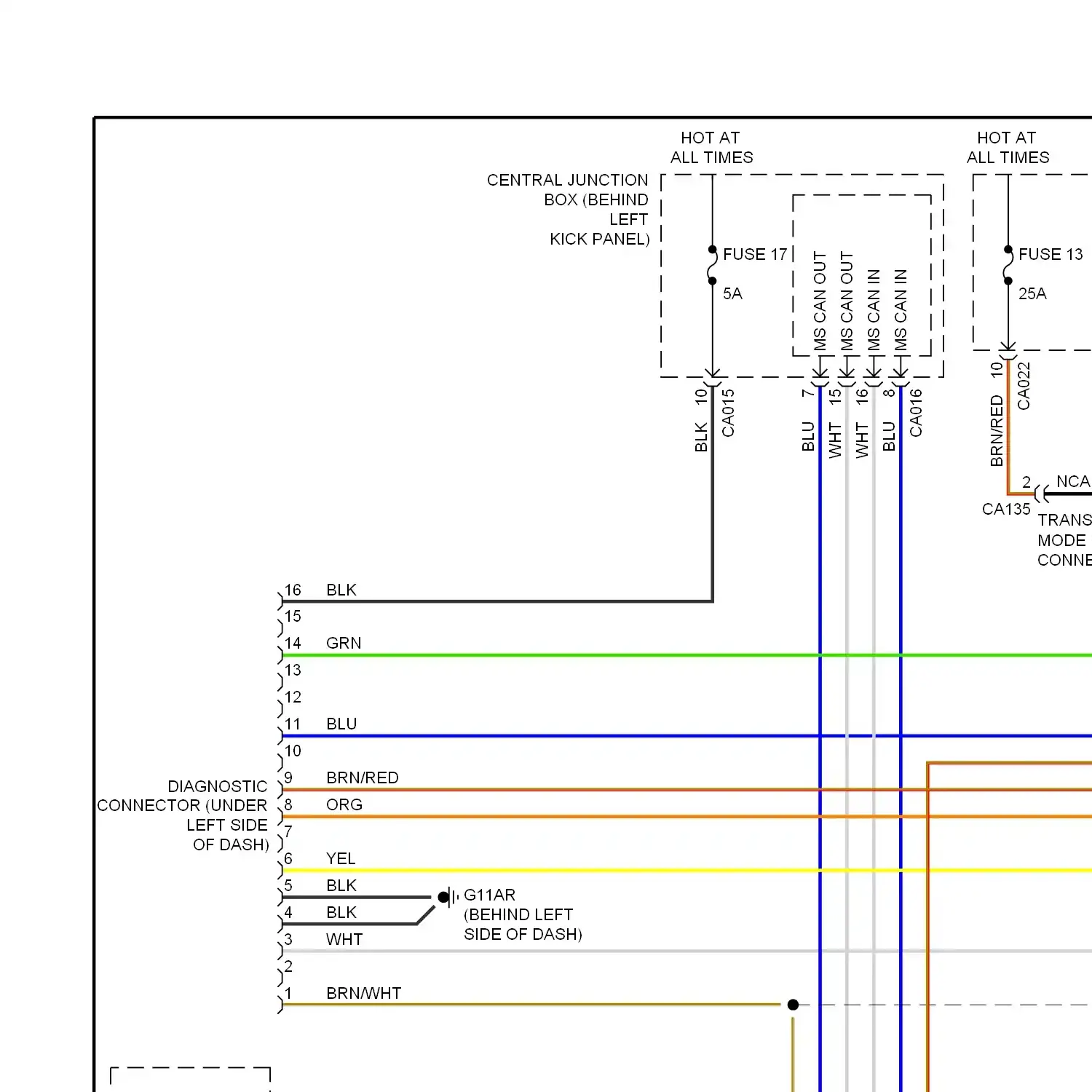This screenshot has height=1092, width=1092.
Task: Click the FUSE 13 label
Action: click(x=1051, y=254)
